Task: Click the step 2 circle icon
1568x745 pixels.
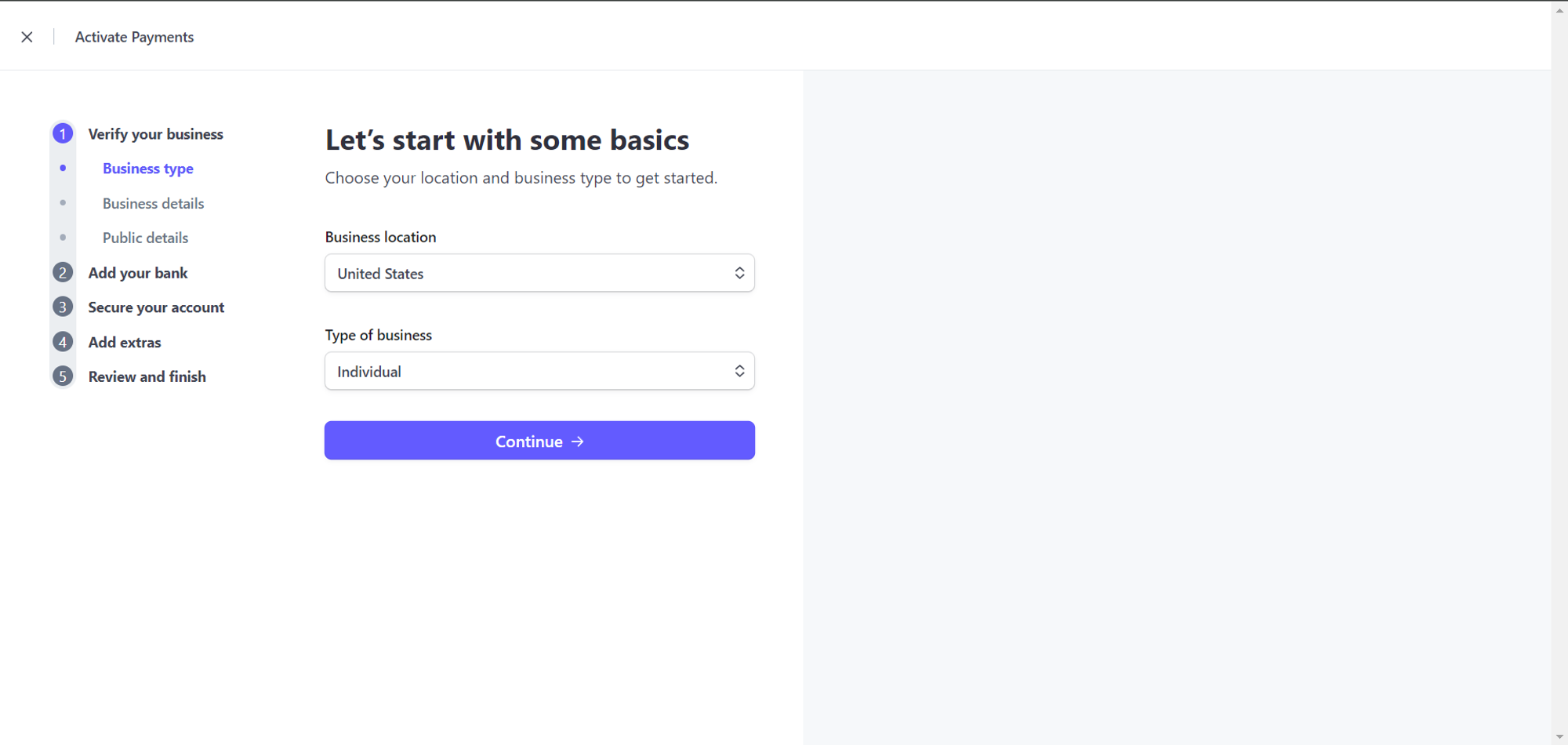Action: (x=63, y=273)
